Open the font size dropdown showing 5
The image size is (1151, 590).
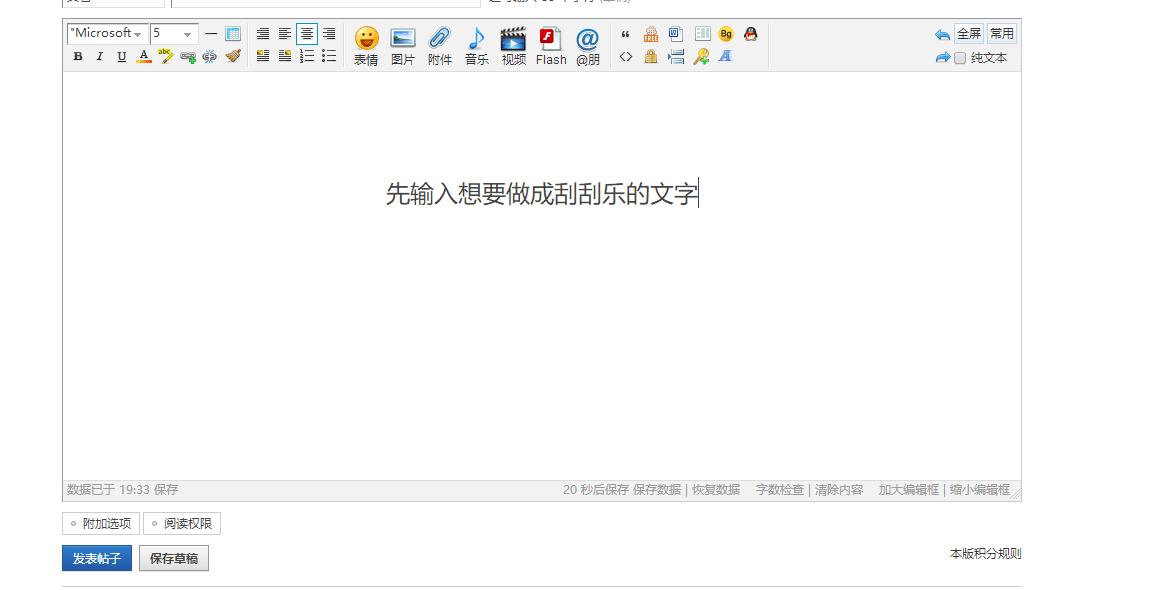(x=174, y=34)
